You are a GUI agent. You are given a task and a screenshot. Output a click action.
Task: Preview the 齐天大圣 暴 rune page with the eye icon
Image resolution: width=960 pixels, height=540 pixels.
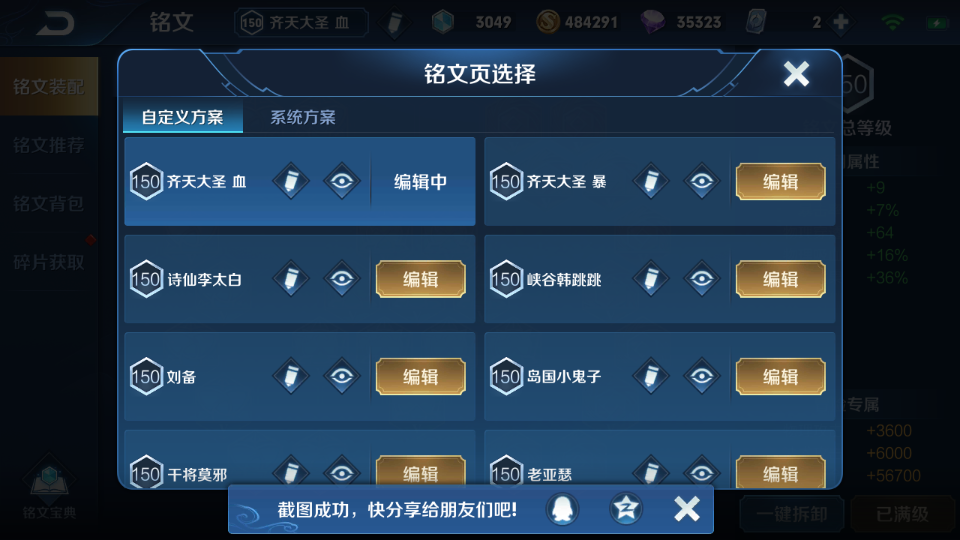702,181
